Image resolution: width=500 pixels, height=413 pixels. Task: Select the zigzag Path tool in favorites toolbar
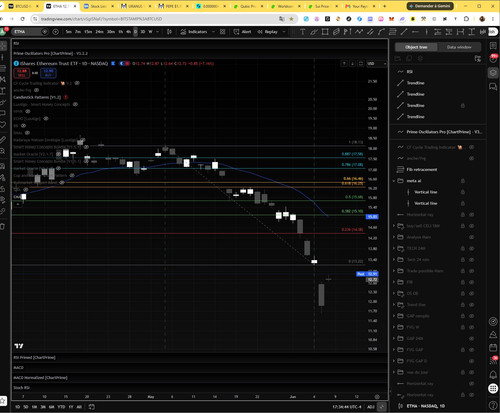[359, 32]
